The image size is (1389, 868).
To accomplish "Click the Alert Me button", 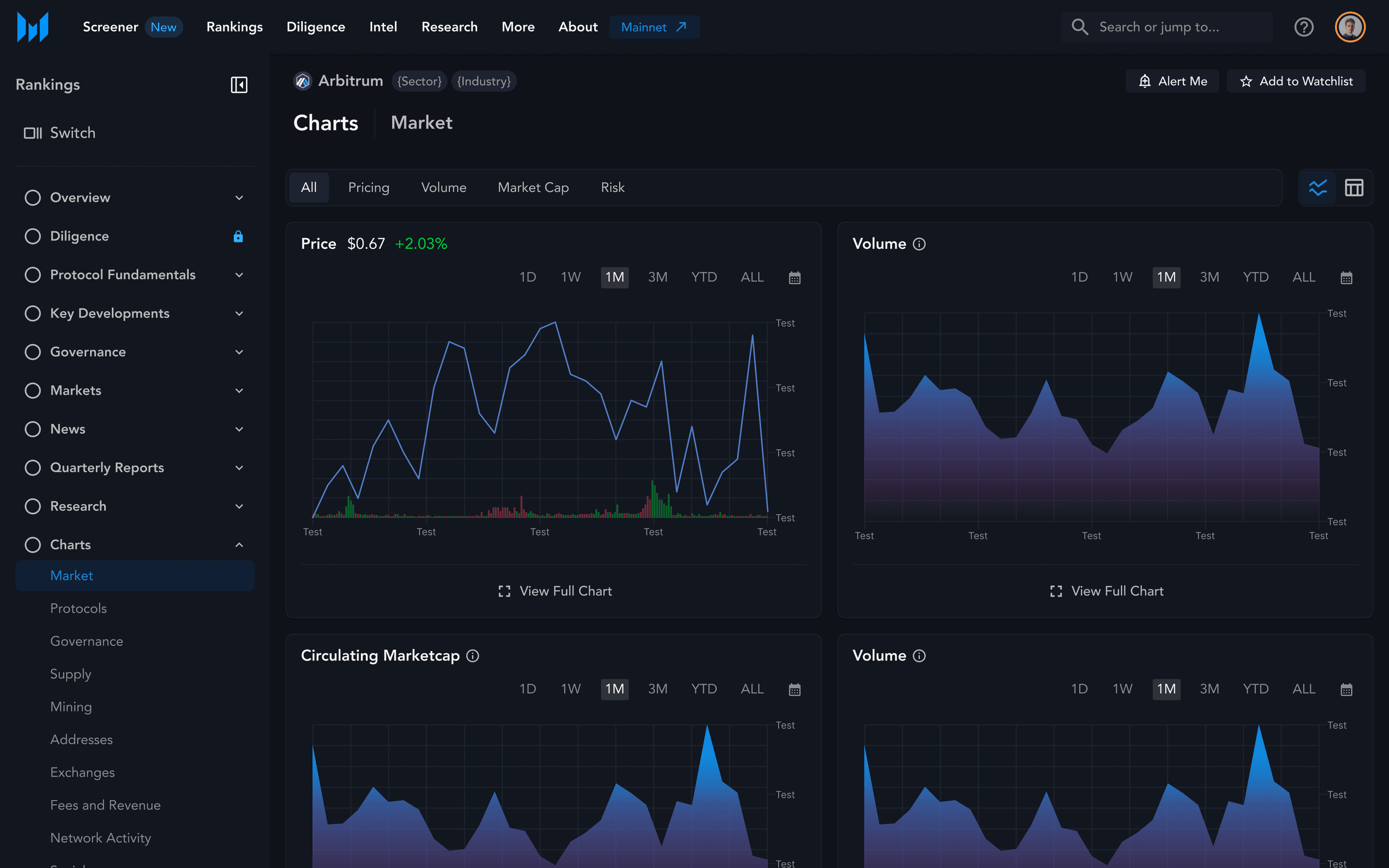I will 1172,81.
